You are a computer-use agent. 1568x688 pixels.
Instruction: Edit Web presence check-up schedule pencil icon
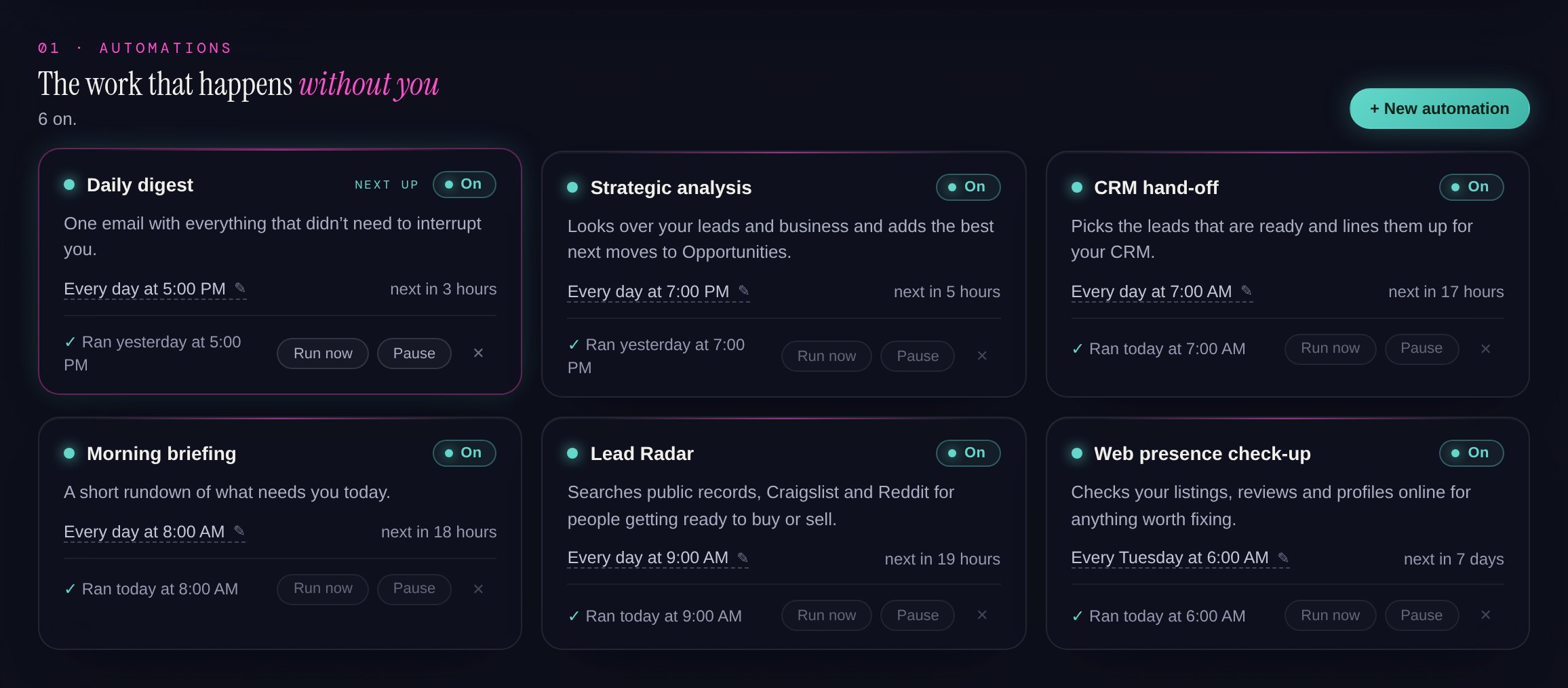coord(1283,558)
